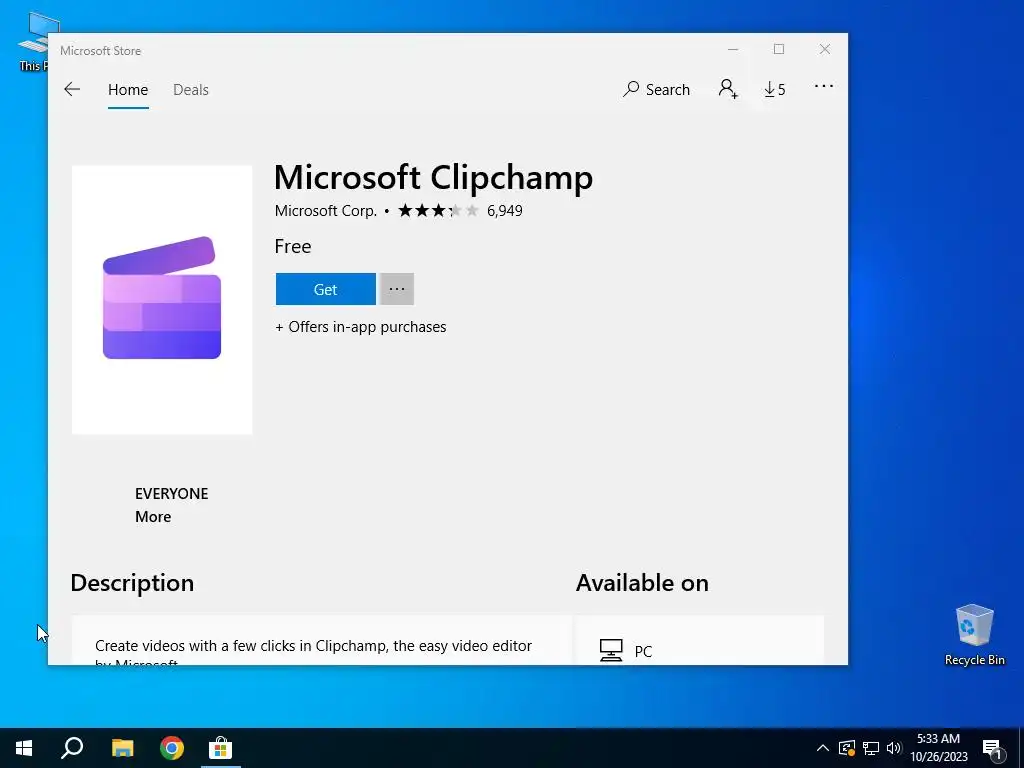Click the Microsoft Clipchamp title
Viewport: 1024px width, 768px height.
pyautogui.click(x=433, y=177)
